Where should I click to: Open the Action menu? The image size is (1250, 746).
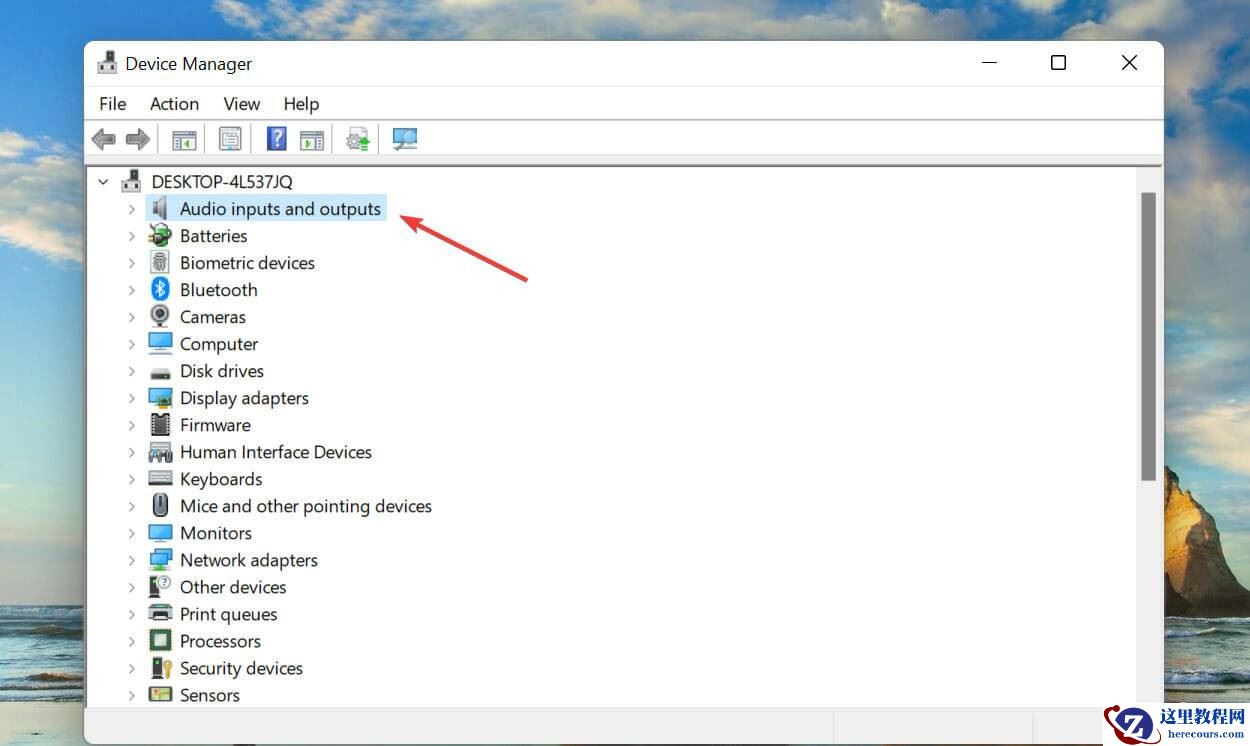174,103
